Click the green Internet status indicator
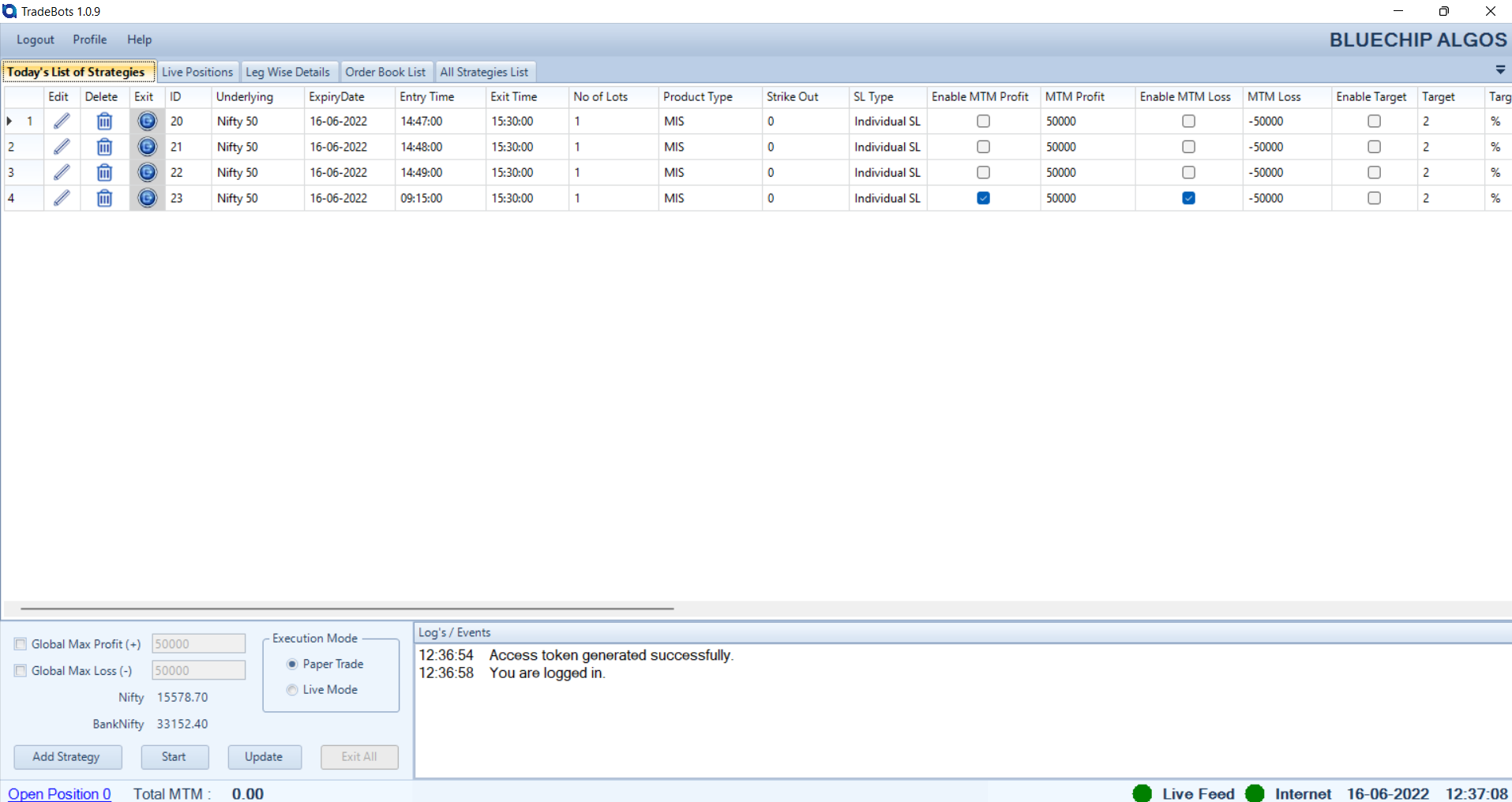Image resolution: width=1512 pixels, height=802 pixels. (x=1255, y=793)
